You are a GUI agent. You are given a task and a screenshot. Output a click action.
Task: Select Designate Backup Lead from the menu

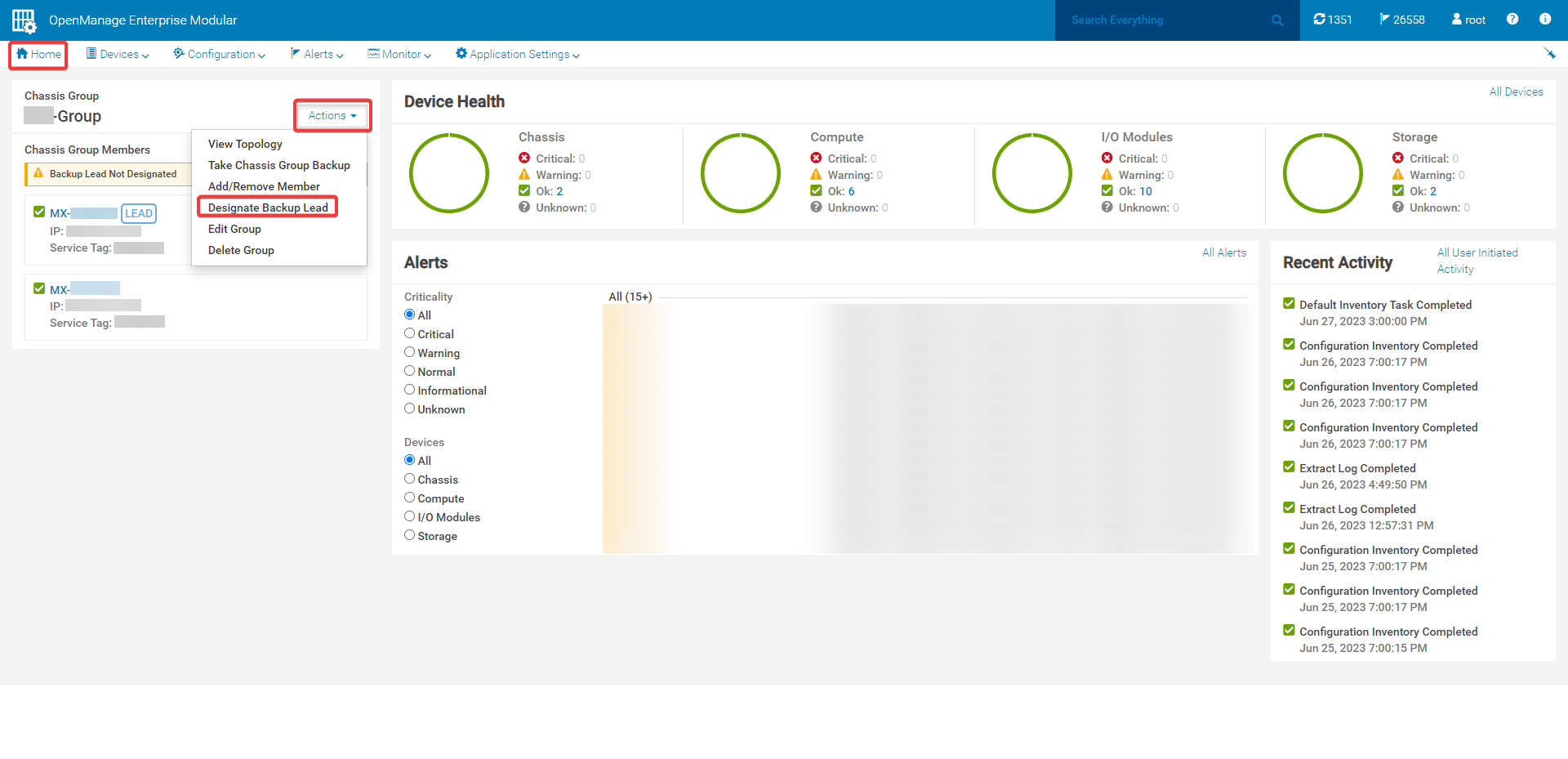click(x=267, y=207)
